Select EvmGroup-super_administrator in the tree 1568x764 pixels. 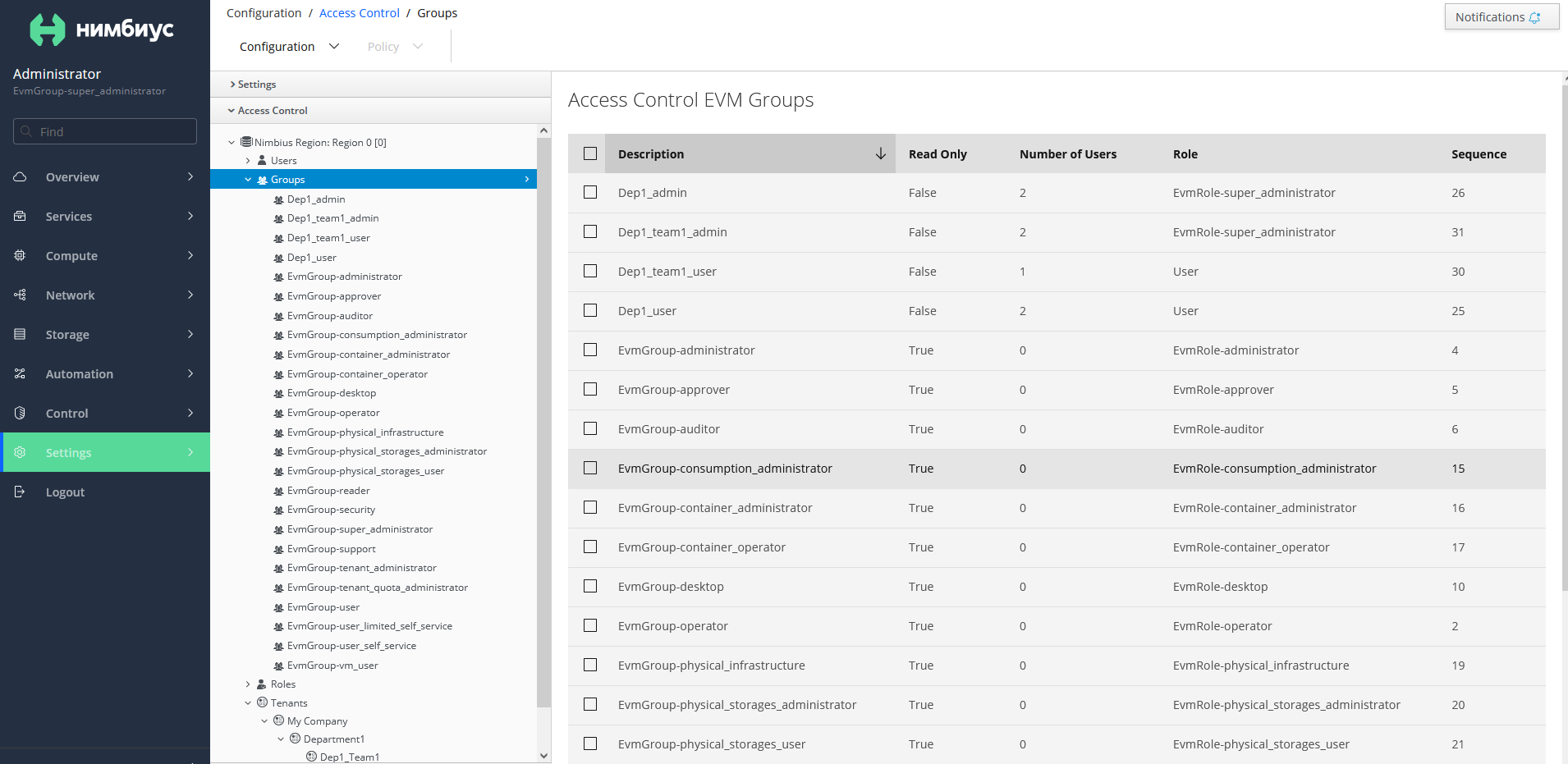(x=360, y=529)
